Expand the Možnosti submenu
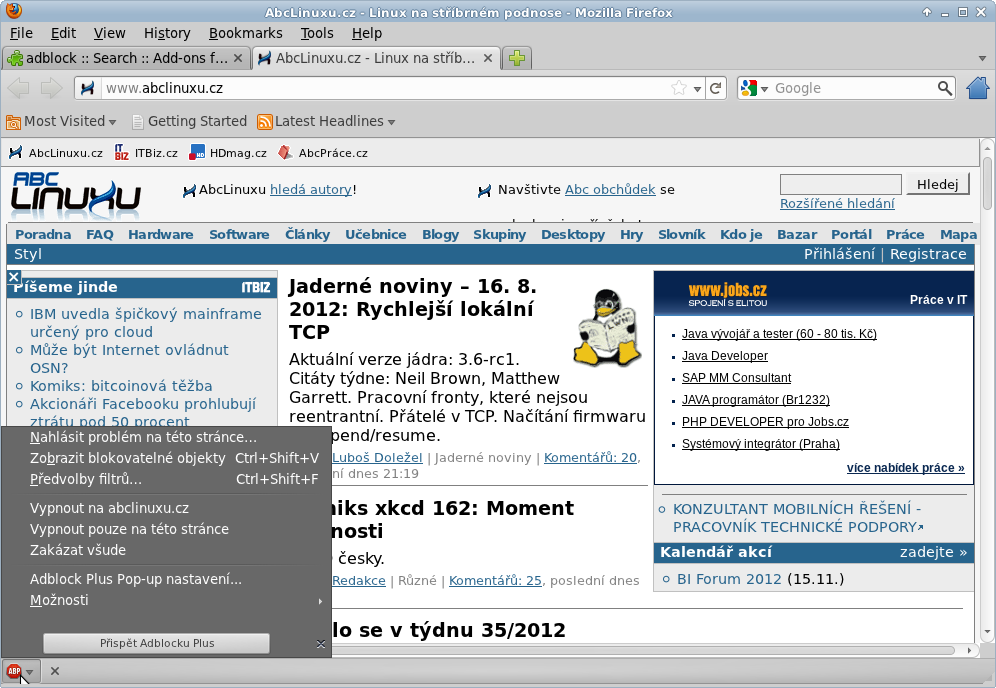996x688 pixels. [166, 600]
